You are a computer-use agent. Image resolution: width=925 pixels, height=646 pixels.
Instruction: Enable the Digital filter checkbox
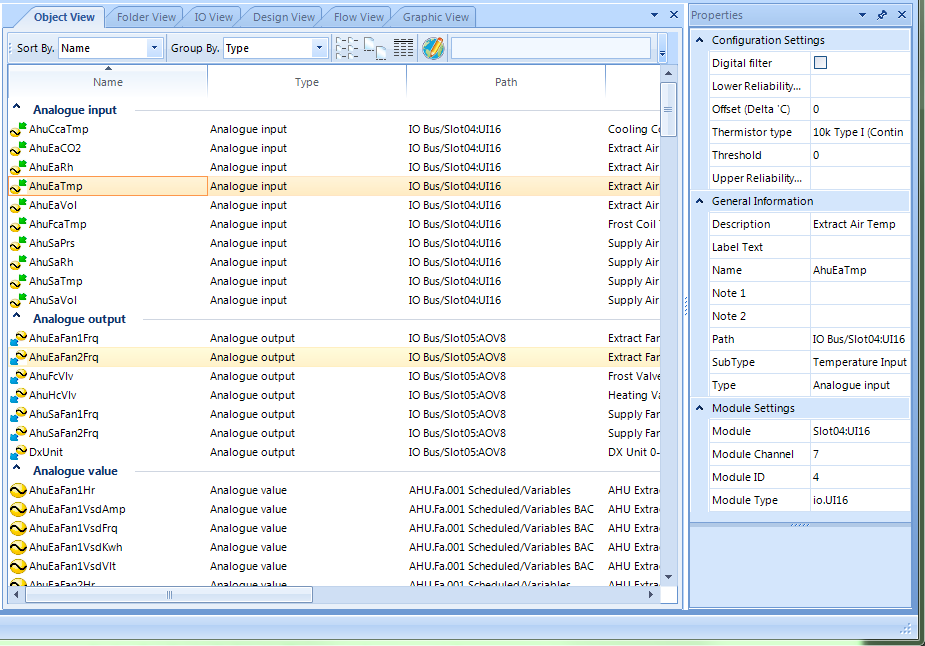point(820,63)
